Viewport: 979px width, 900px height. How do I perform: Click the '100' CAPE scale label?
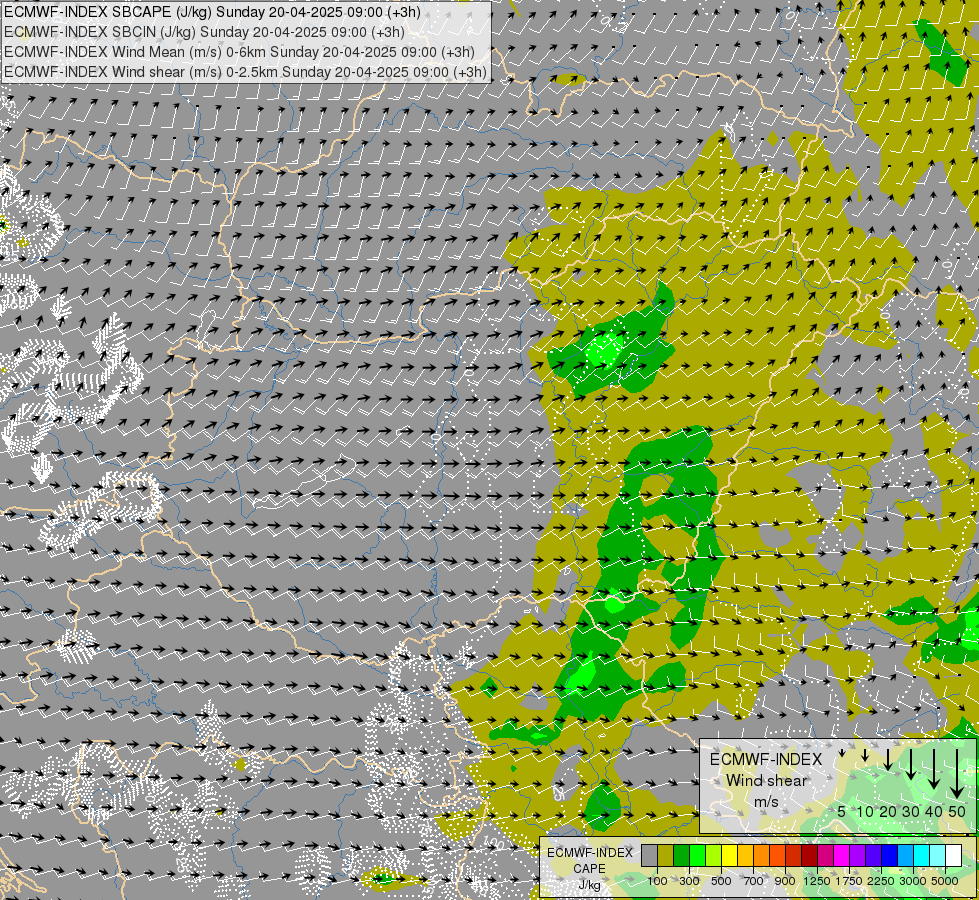click(x=657, y=881)
